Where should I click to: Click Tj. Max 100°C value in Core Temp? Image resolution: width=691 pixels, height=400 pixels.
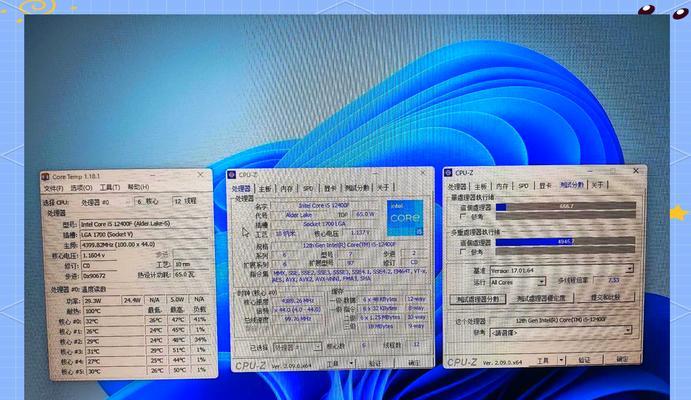point(114,311)
